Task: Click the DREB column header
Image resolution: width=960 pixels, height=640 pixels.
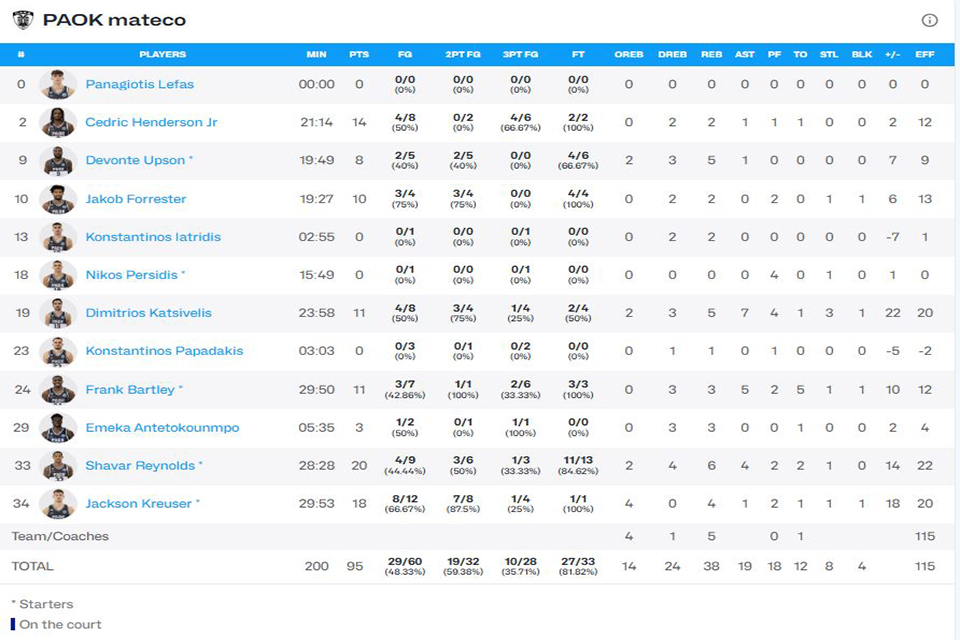Action: [672, 55]
